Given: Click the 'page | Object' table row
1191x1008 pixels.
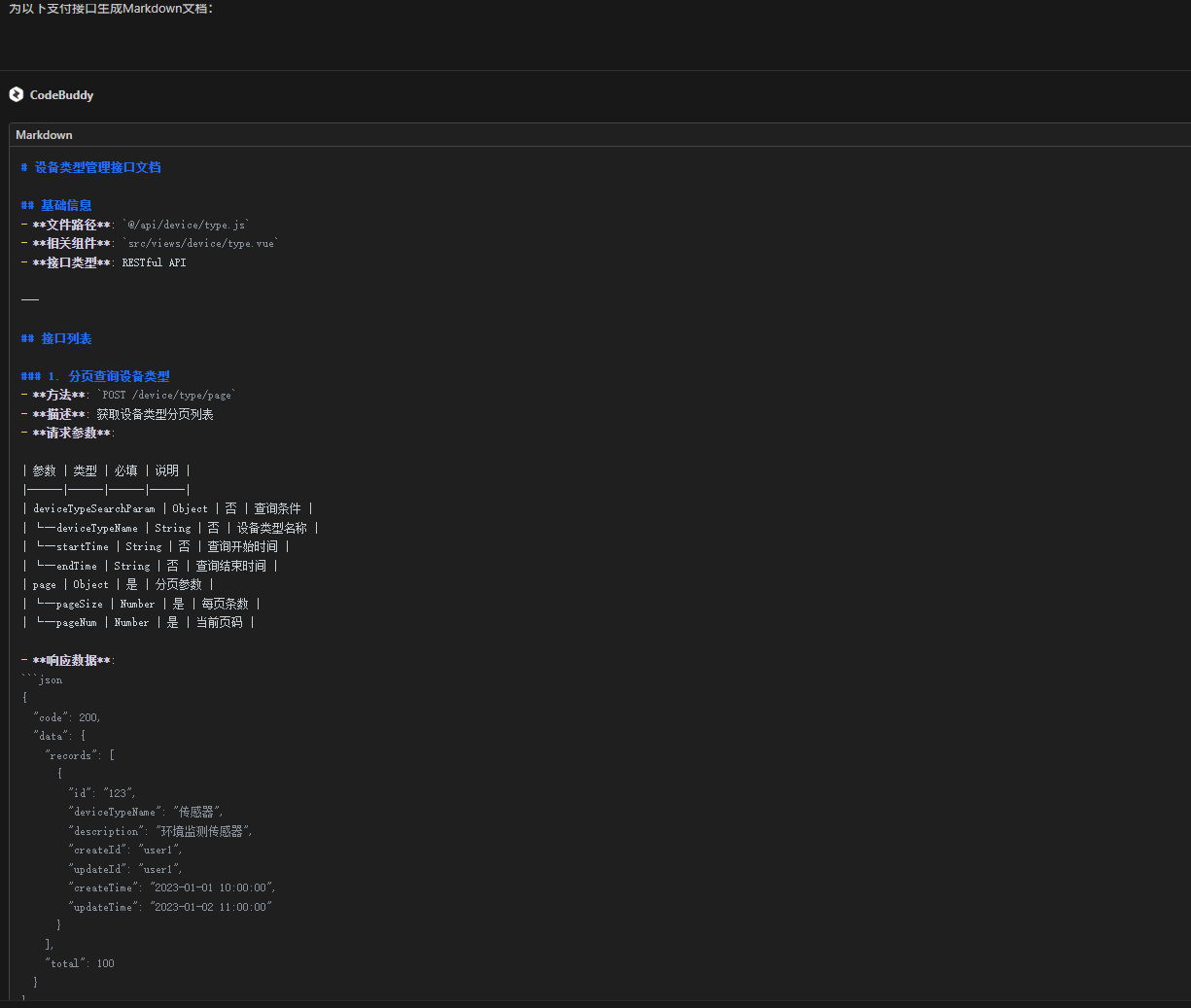Looking at the screenshot, I should [x=118, y=584].
